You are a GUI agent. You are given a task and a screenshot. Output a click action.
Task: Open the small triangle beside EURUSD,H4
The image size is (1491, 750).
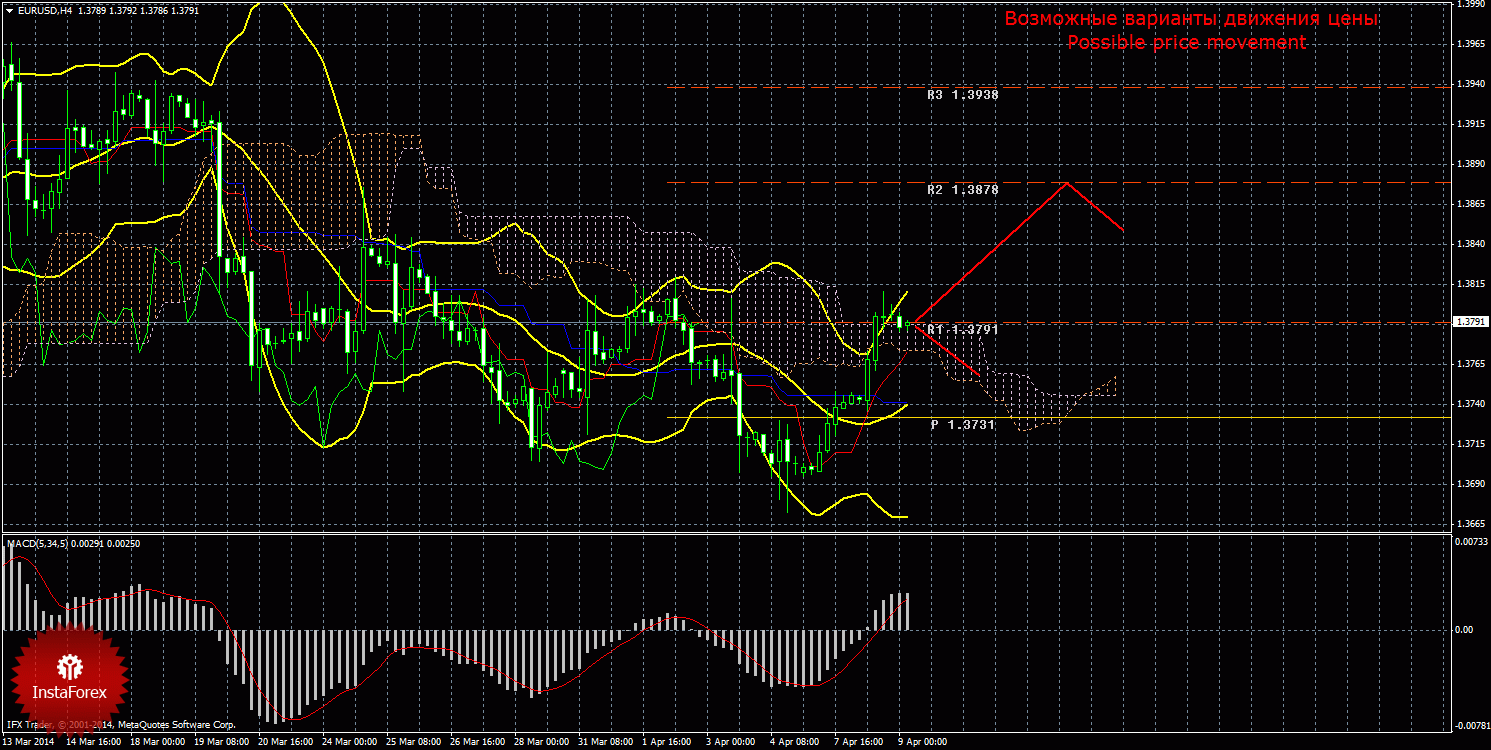(9, 10)
